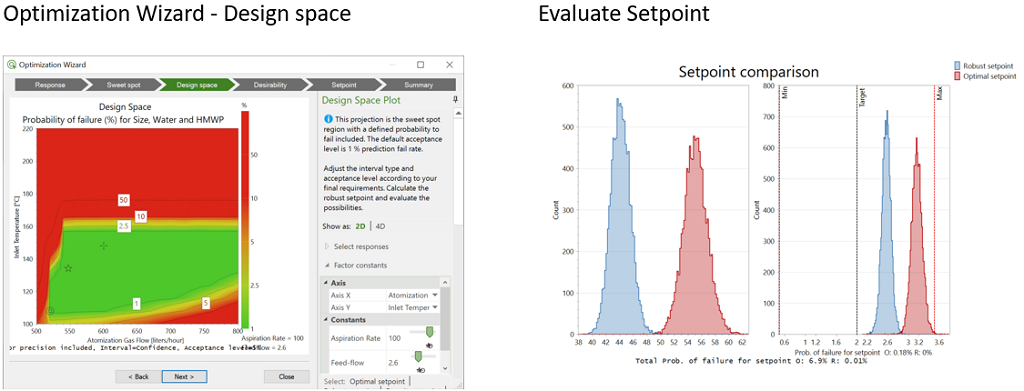Select the crosshair setpoint marker on plot

(x=103, y=245)
